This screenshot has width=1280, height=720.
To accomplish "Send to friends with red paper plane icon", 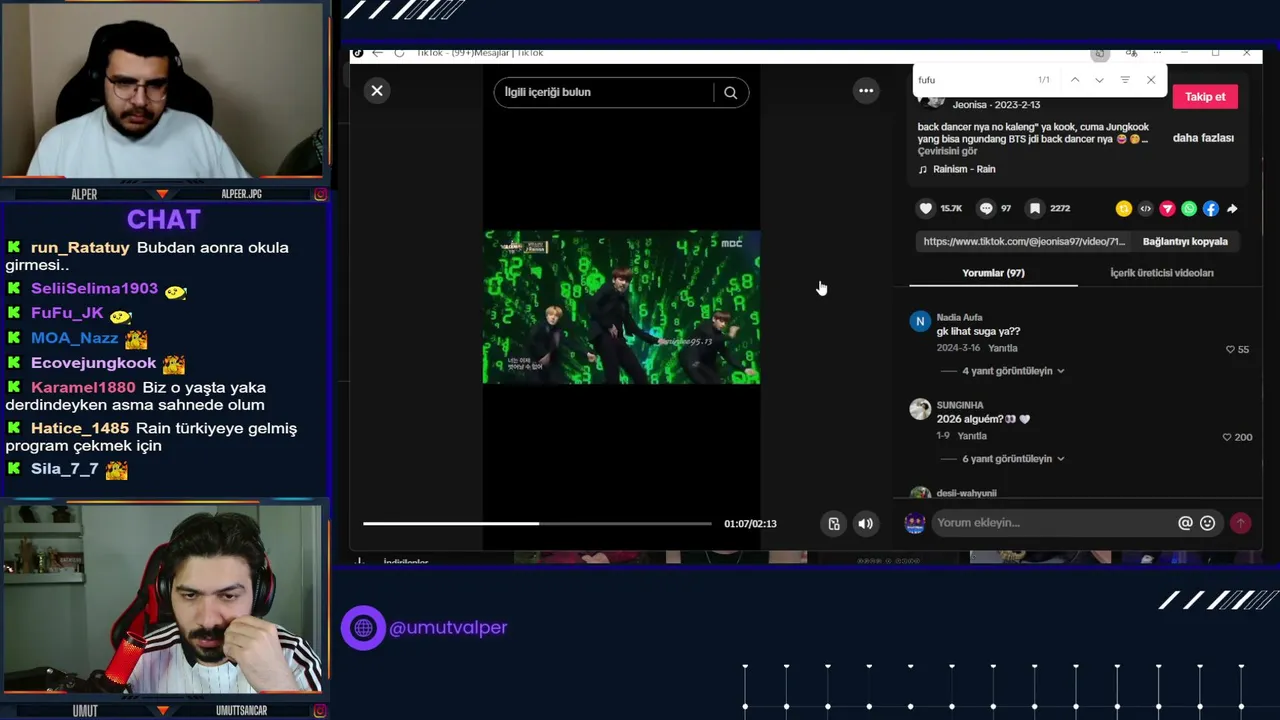I will [1167, 209].
